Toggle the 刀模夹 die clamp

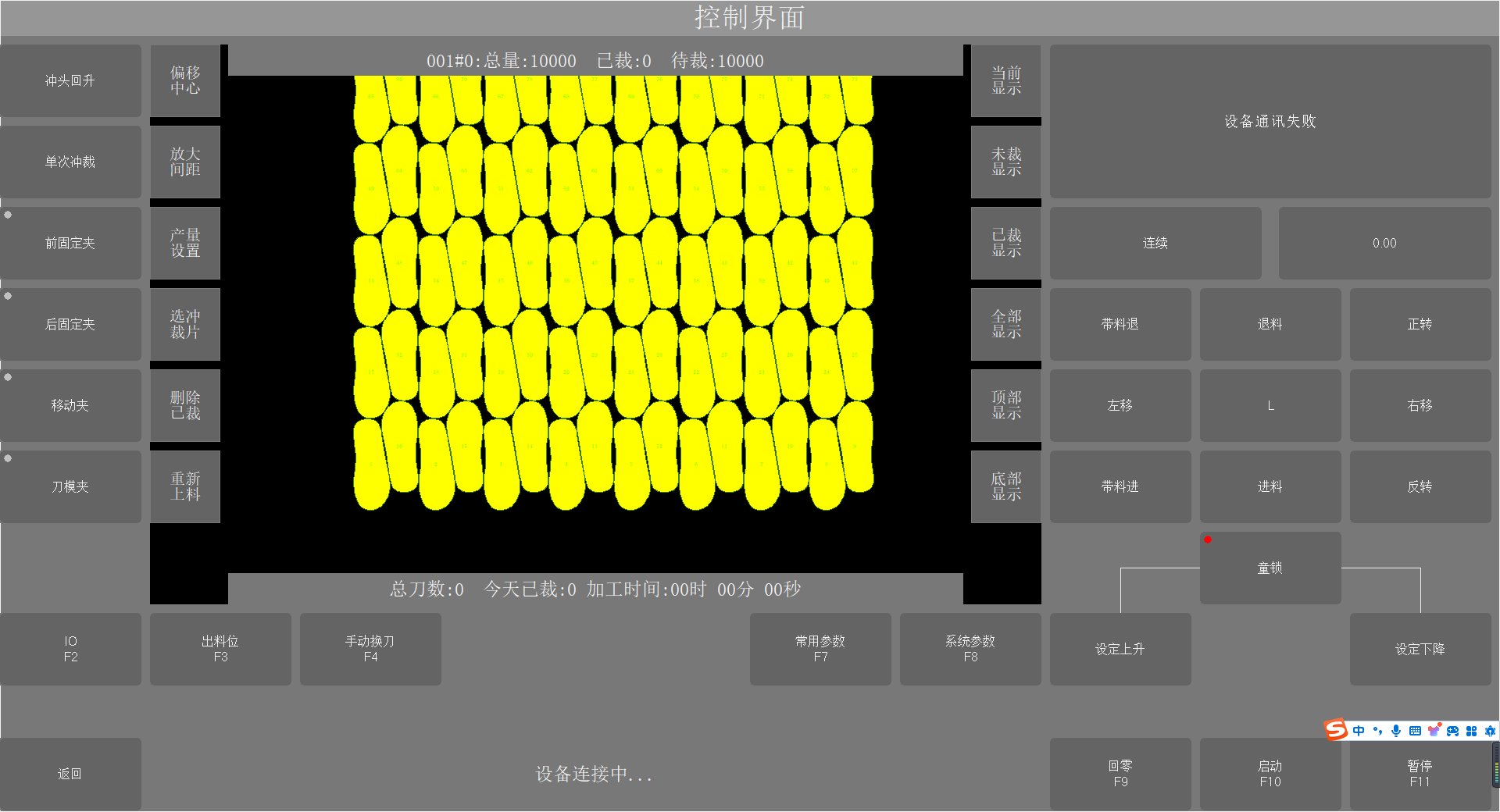[x=70, y=486]
